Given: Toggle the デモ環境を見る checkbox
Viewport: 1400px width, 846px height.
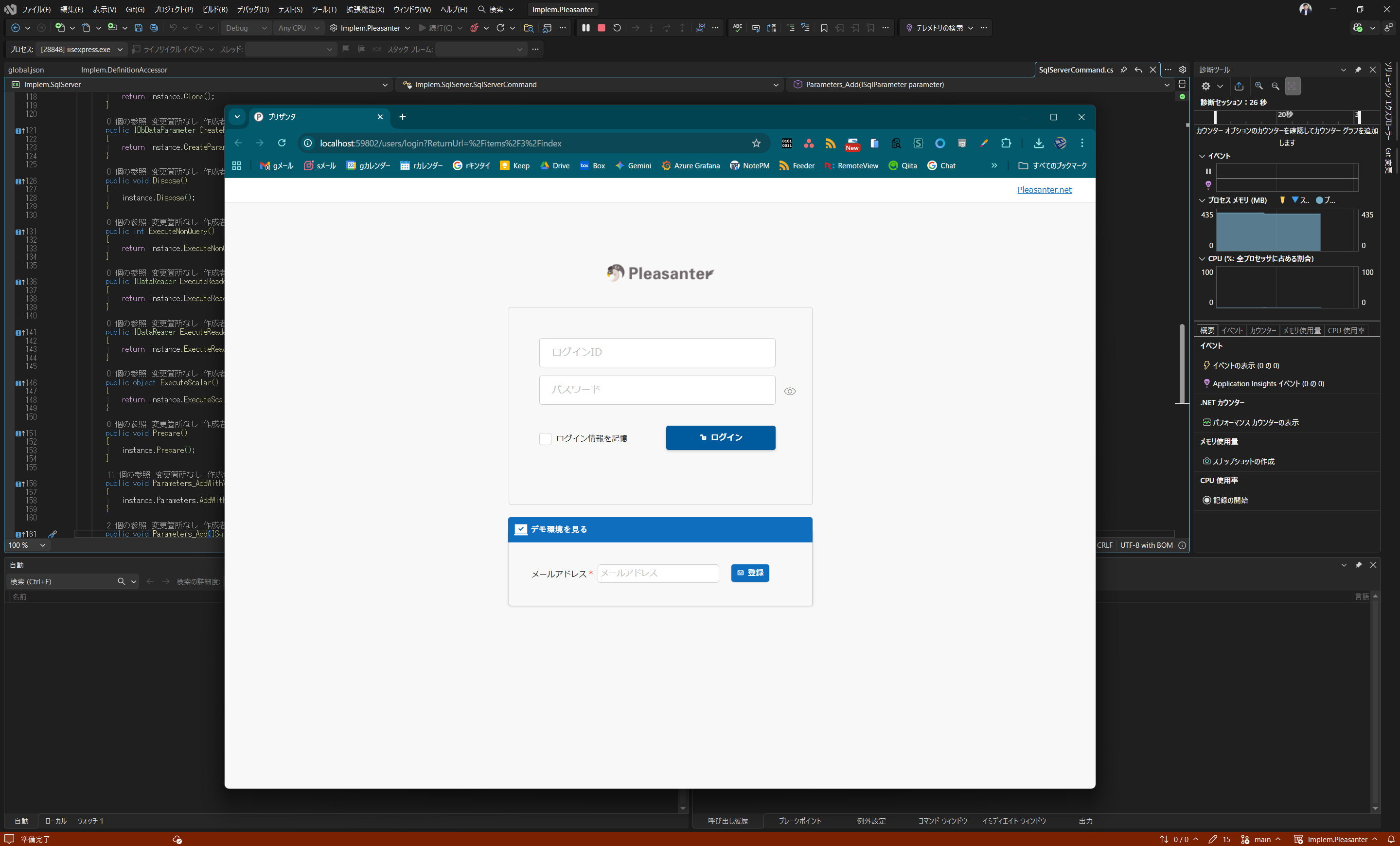Looking at the screenshot, I should click(520, 529).
